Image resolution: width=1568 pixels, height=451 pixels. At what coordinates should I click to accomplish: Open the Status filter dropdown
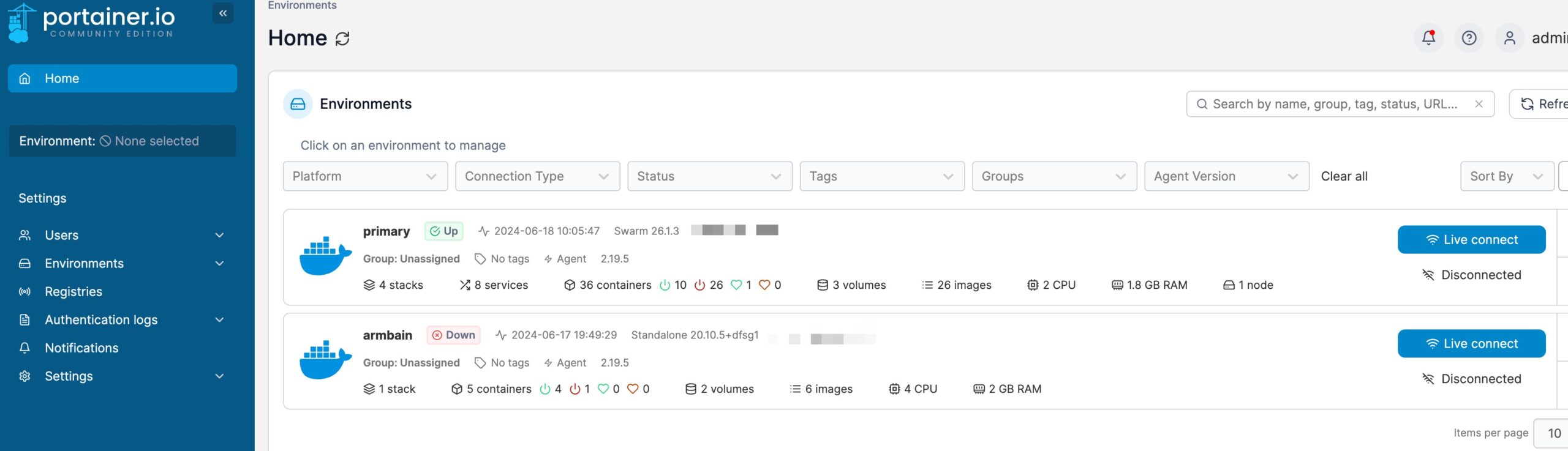tap(710, 176)
